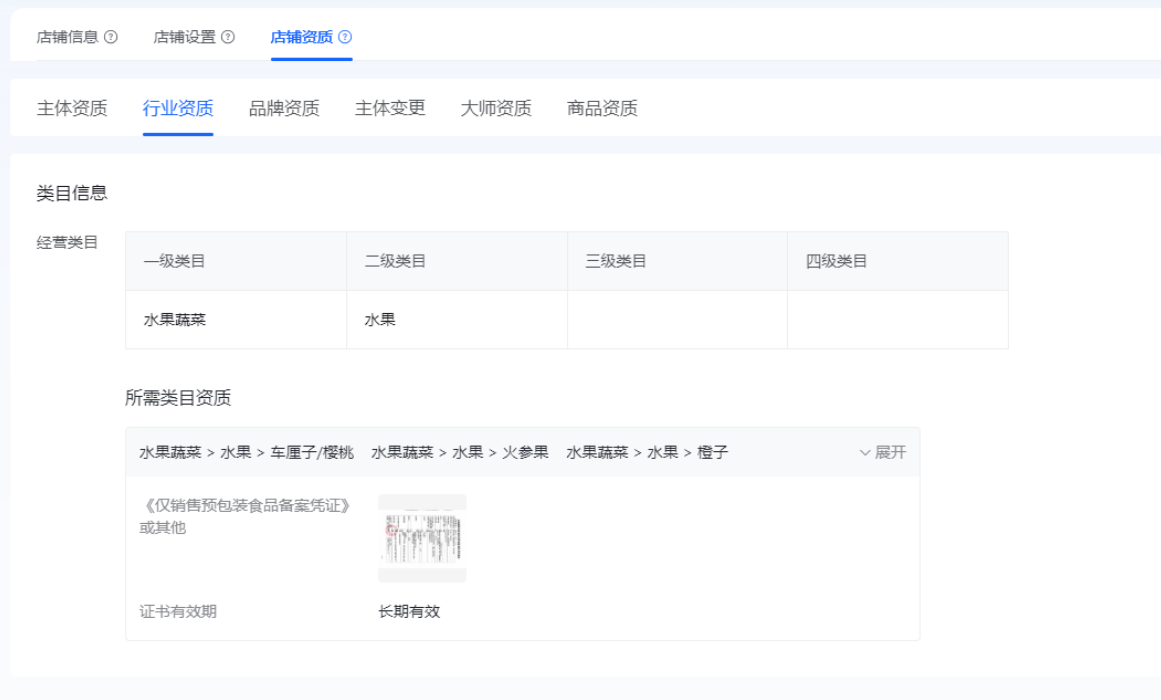Image resolution: width=1161 pixels, height=700 pixels.
Task: Click the 水果 cell under 二级类目
Action: click(380, 320)
